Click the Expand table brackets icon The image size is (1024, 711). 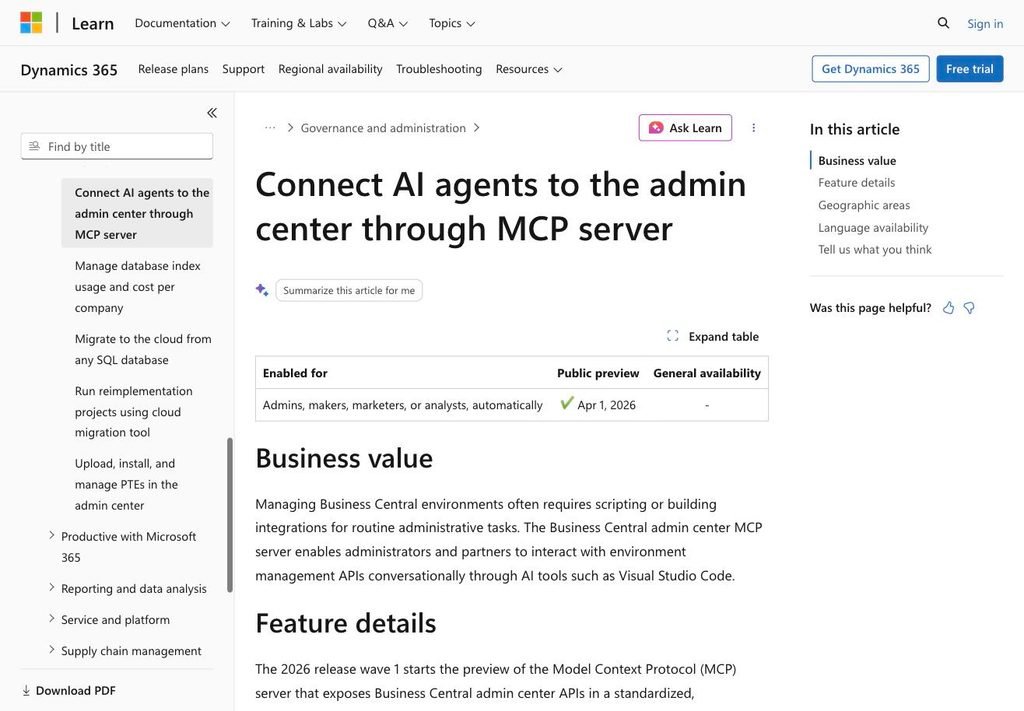click(673, 336)
